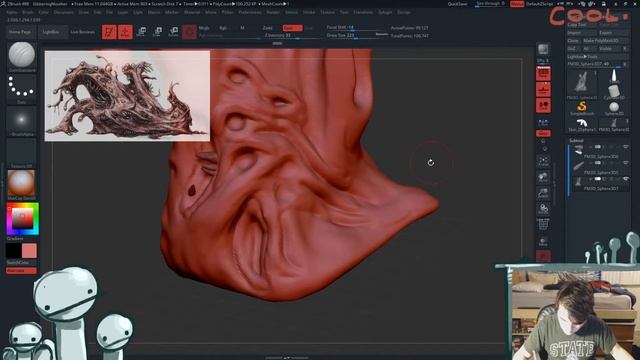640x360 pixels.
Task: Click the BPR render icon
Action: click(543, 50)
